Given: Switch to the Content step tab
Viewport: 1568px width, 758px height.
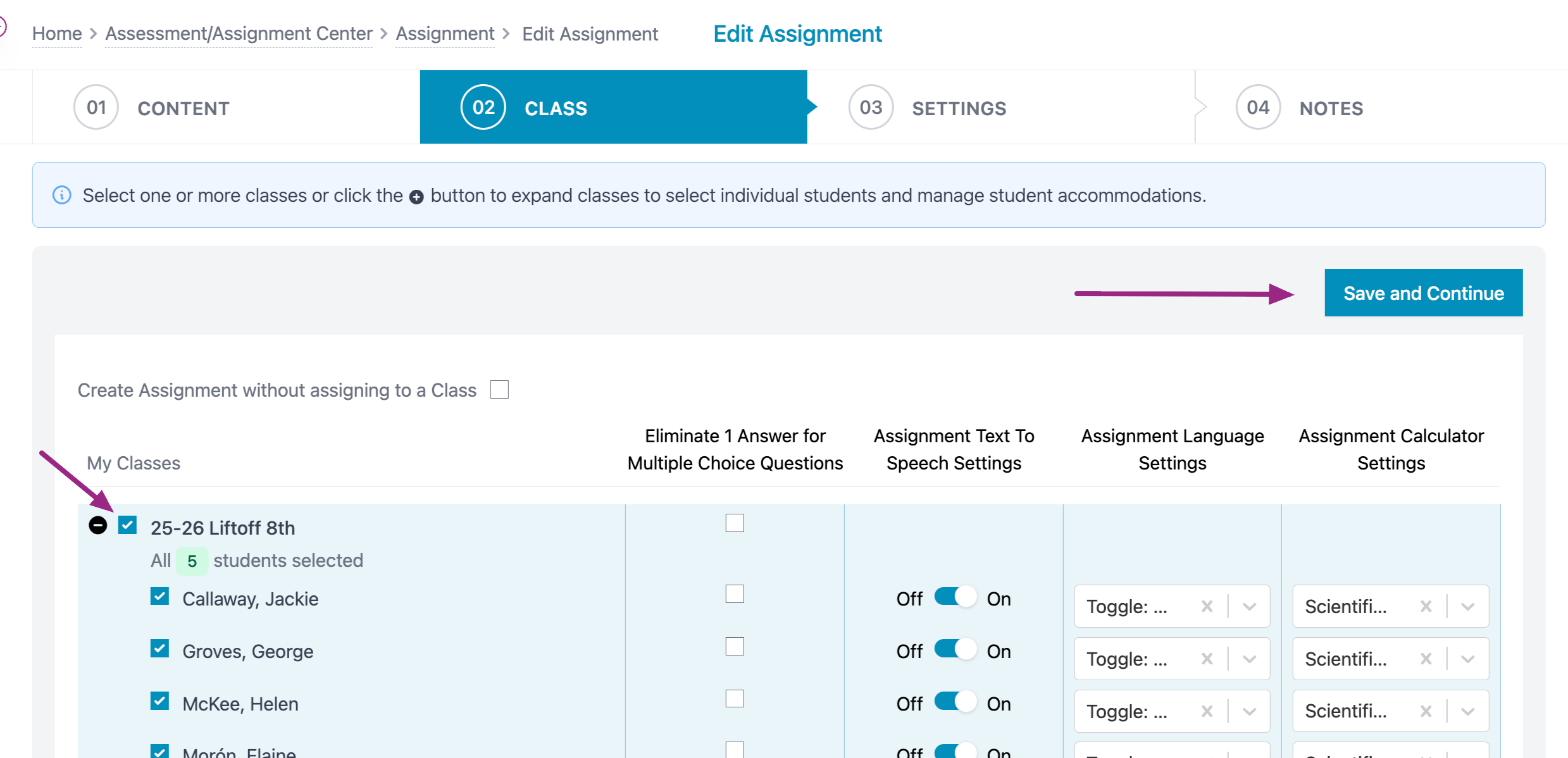Looking at the screenshot, I should (183, 108).
